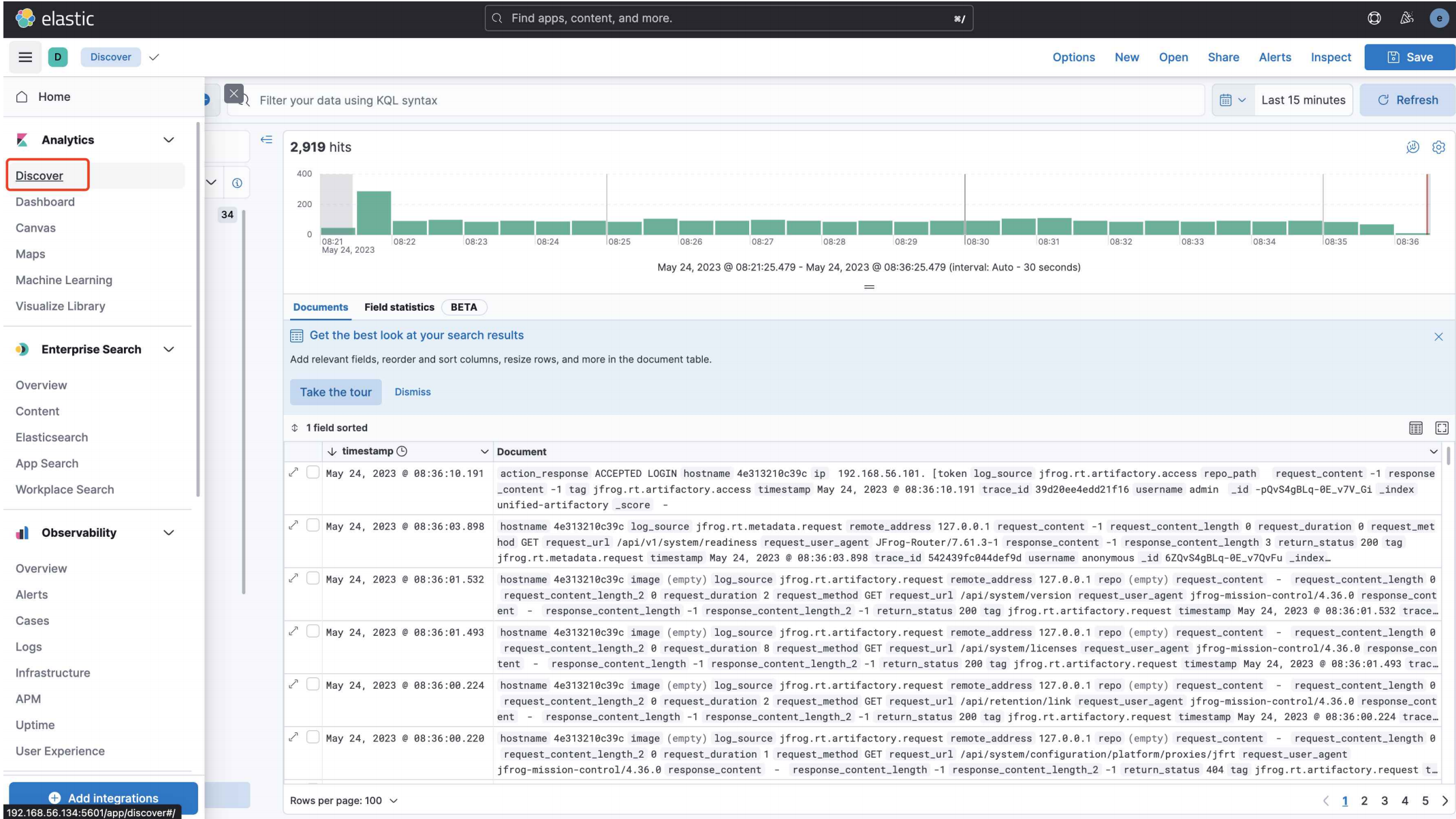Toggle the hamburger navigation menu
Screen dimensions: 1456x819
click(25, 57)
